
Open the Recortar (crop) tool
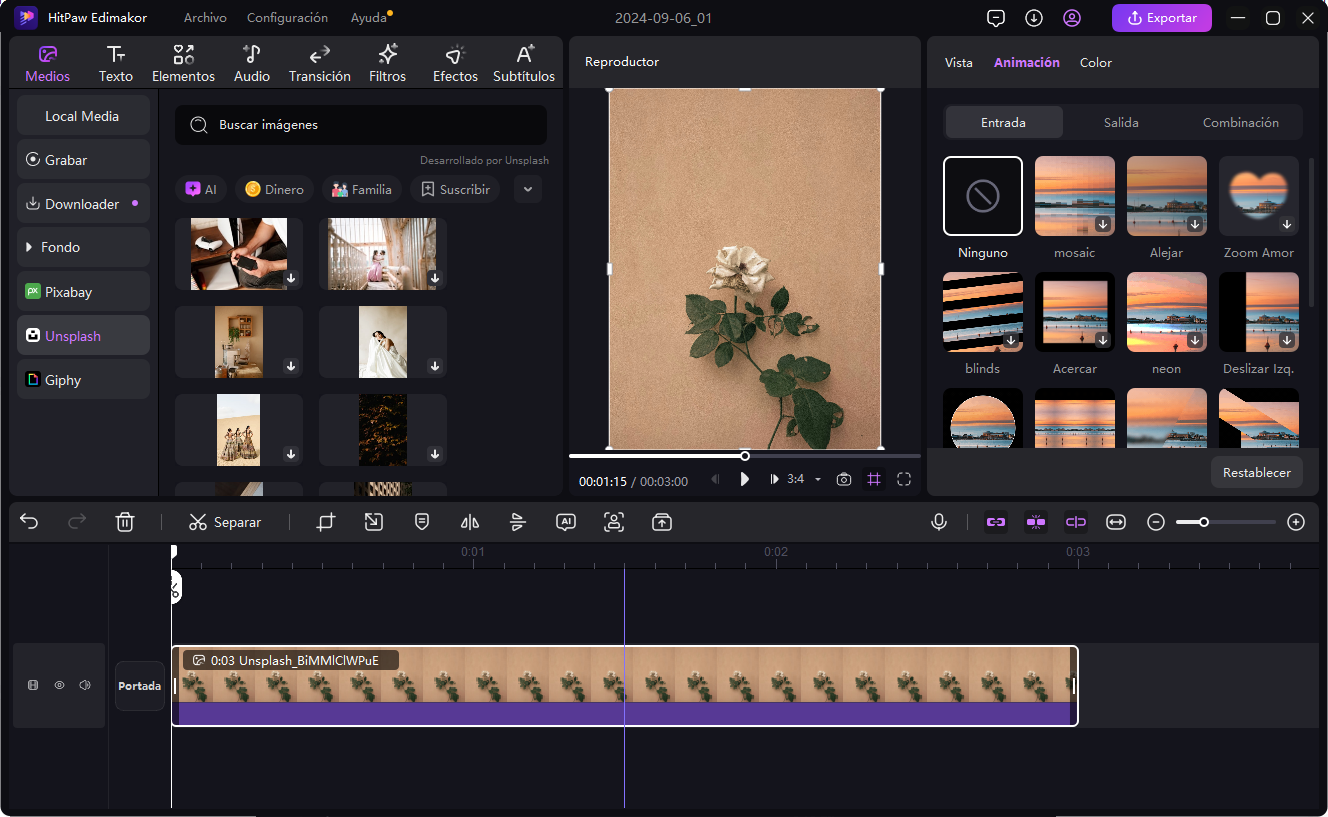325,521
